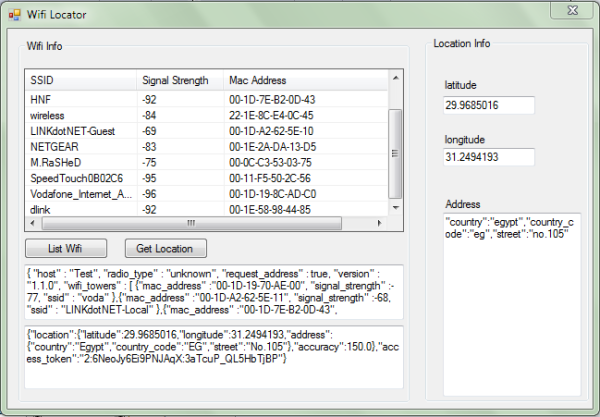Click MAC address 00-1D-7E-B2-0D-43 in list
This screenshot has height=417, width=600.
[272, 100]
